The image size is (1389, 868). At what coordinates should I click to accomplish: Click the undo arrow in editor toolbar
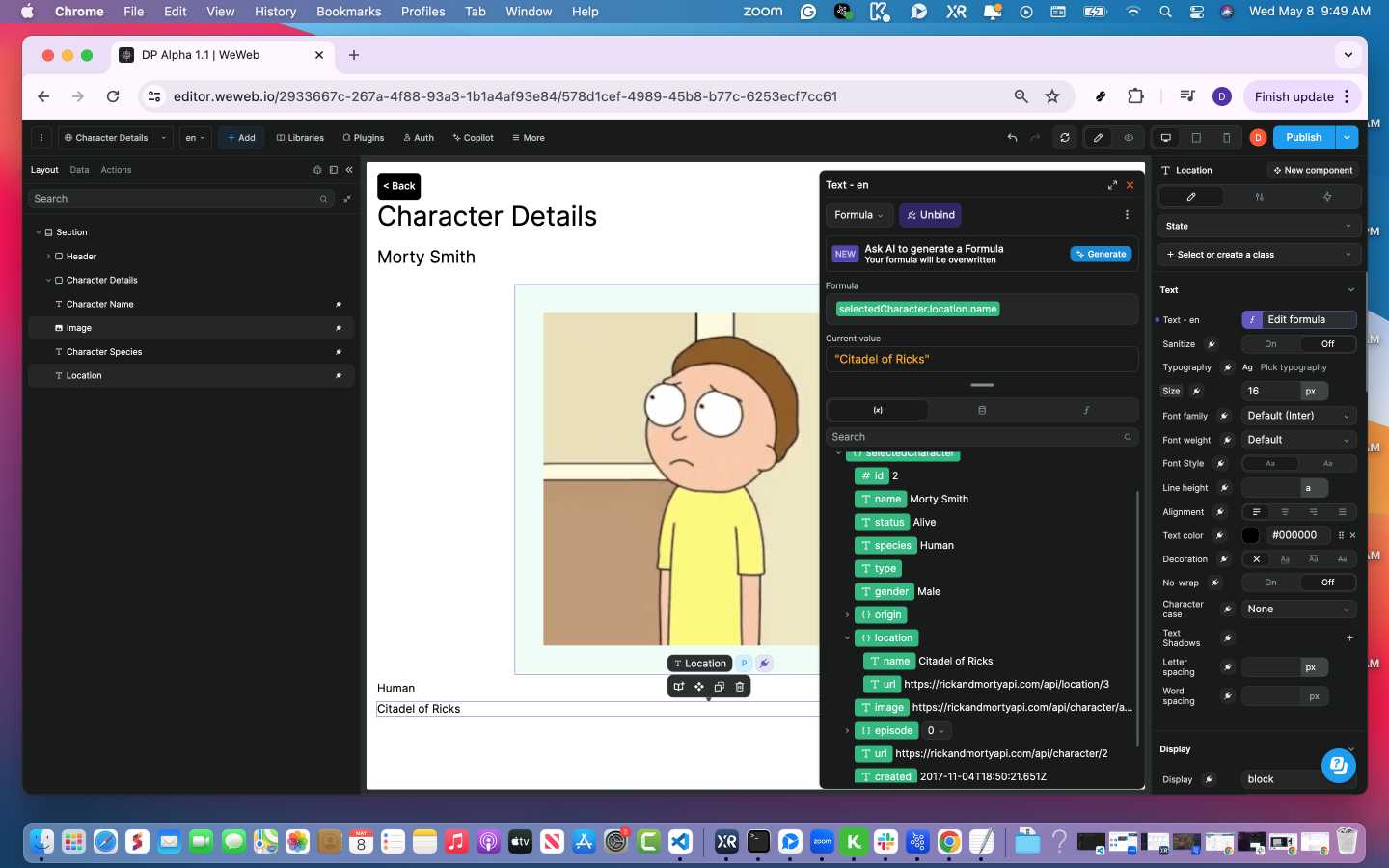coord(1012,138)
